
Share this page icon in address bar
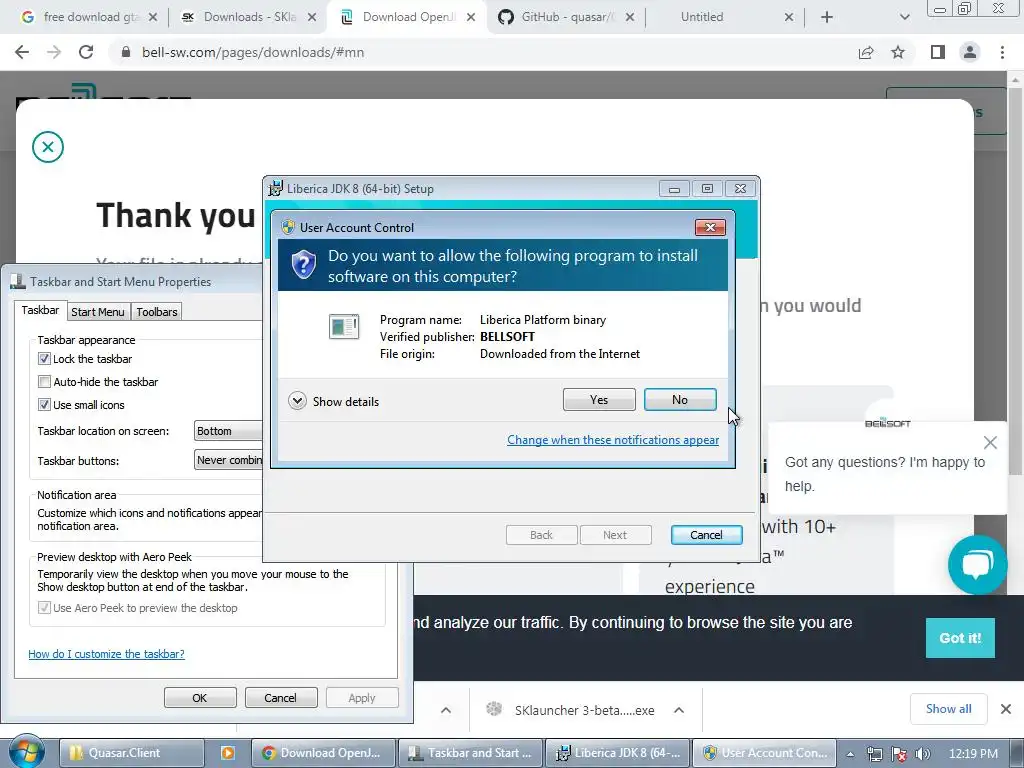[x=866, y=52]
